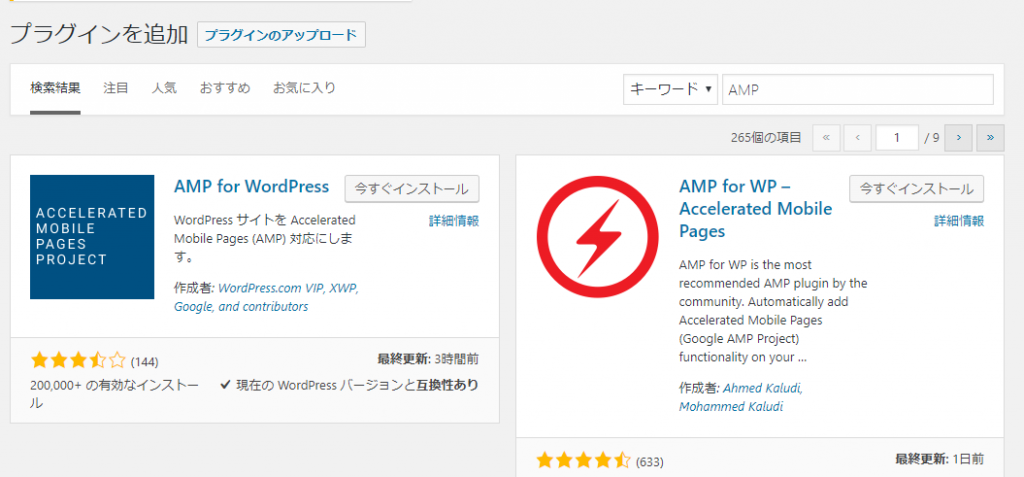The image size is (1024, 477).
Task: Go to the first results page
Action: [x=826, y=138]
